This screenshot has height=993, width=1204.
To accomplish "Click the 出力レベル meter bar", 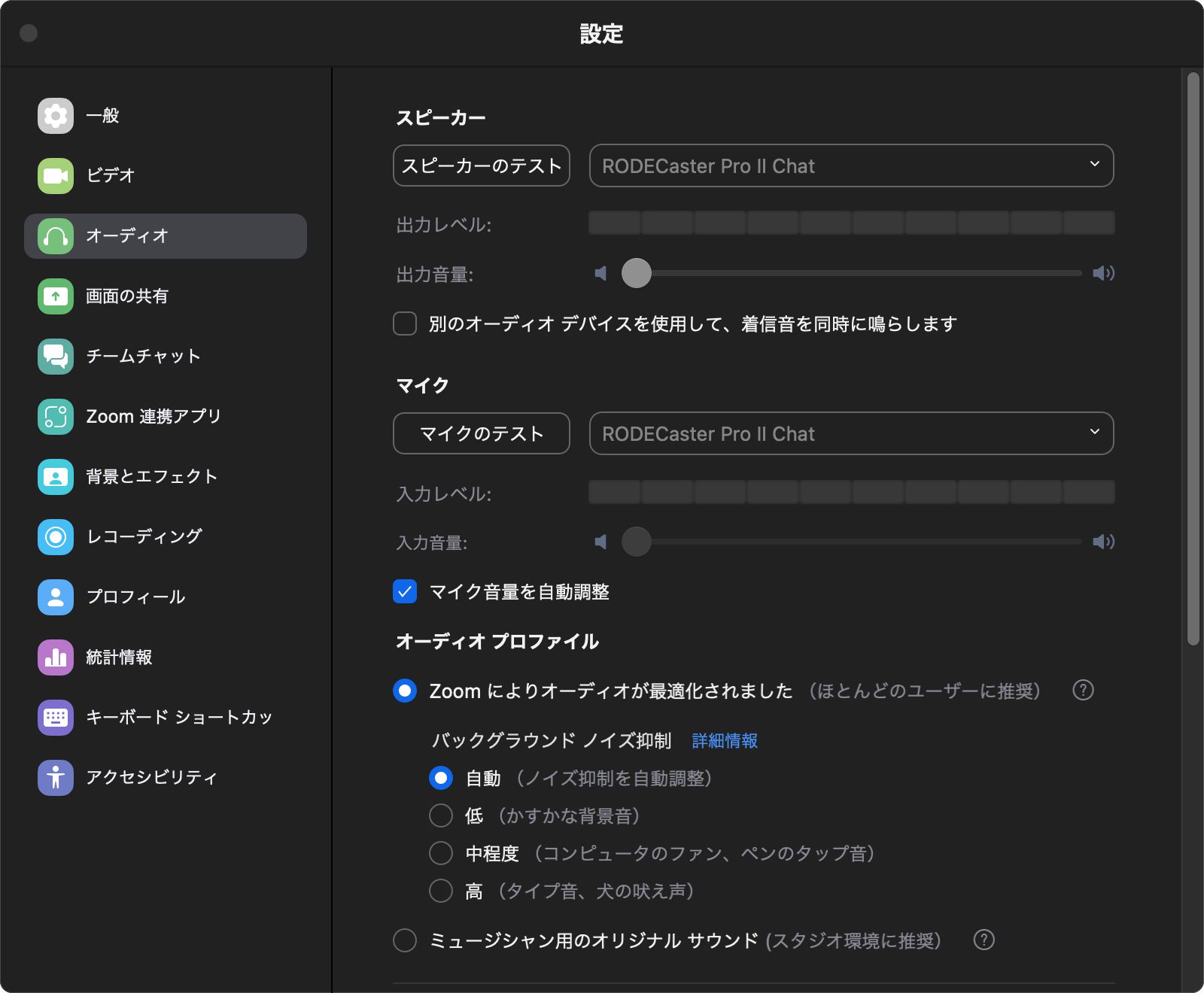I will point(852,223).
